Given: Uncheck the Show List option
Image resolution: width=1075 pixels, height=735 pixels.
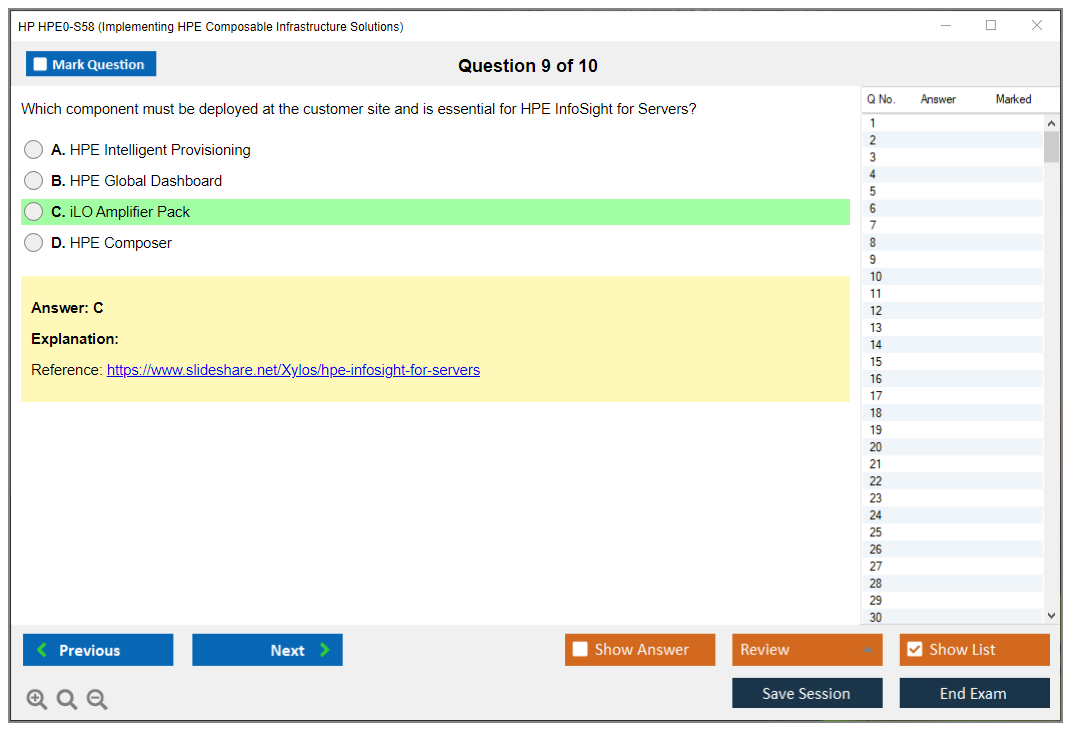Looking at the screenshot, I should pyautogui.click(x=914, y=650).
